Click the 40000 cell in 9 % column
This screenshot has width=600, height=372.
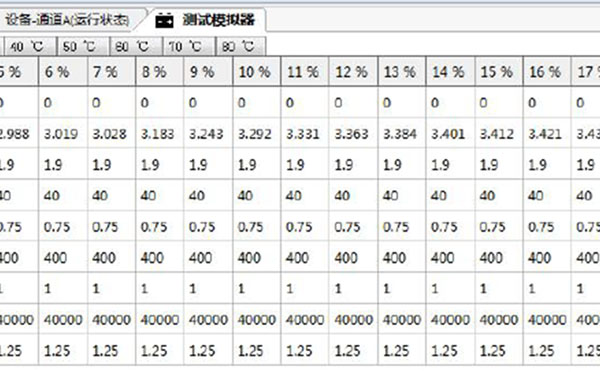208,320
